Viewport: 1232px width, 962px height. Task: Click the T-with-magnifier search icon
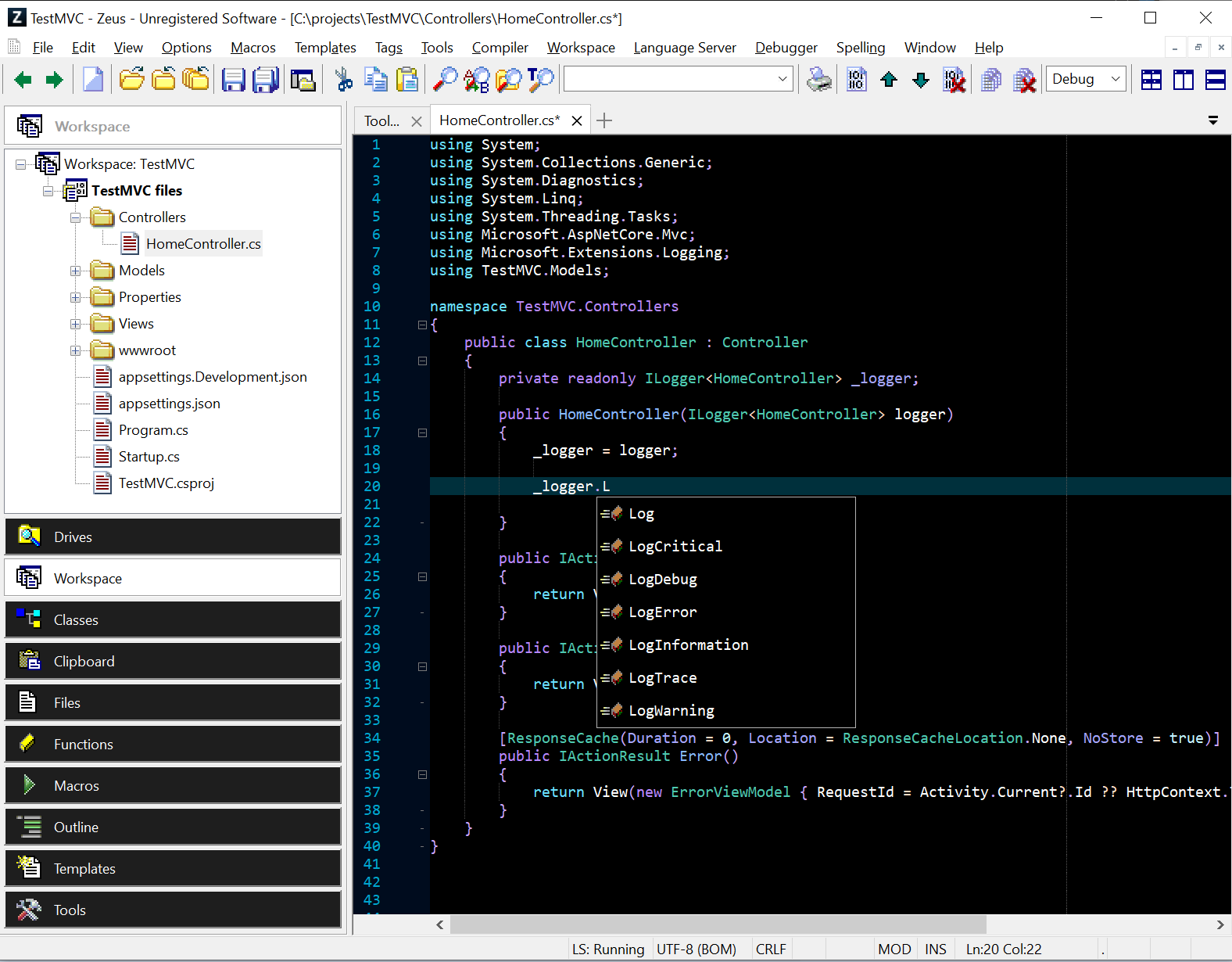(541, 80)
